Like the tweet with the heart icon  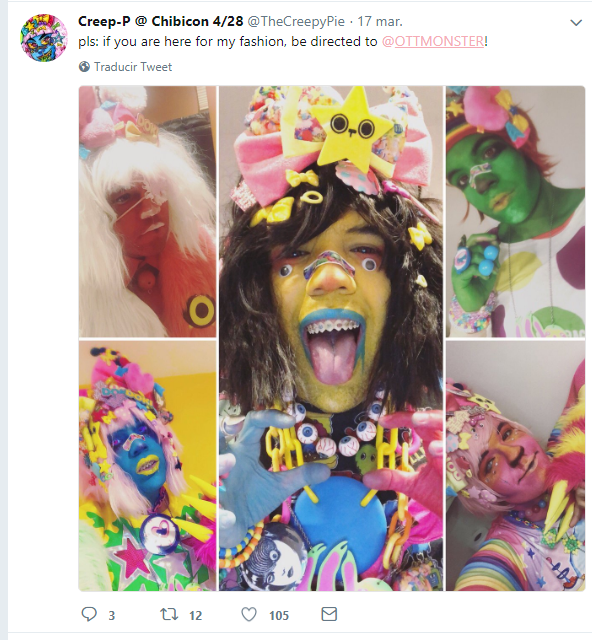[x=249, y=614]
